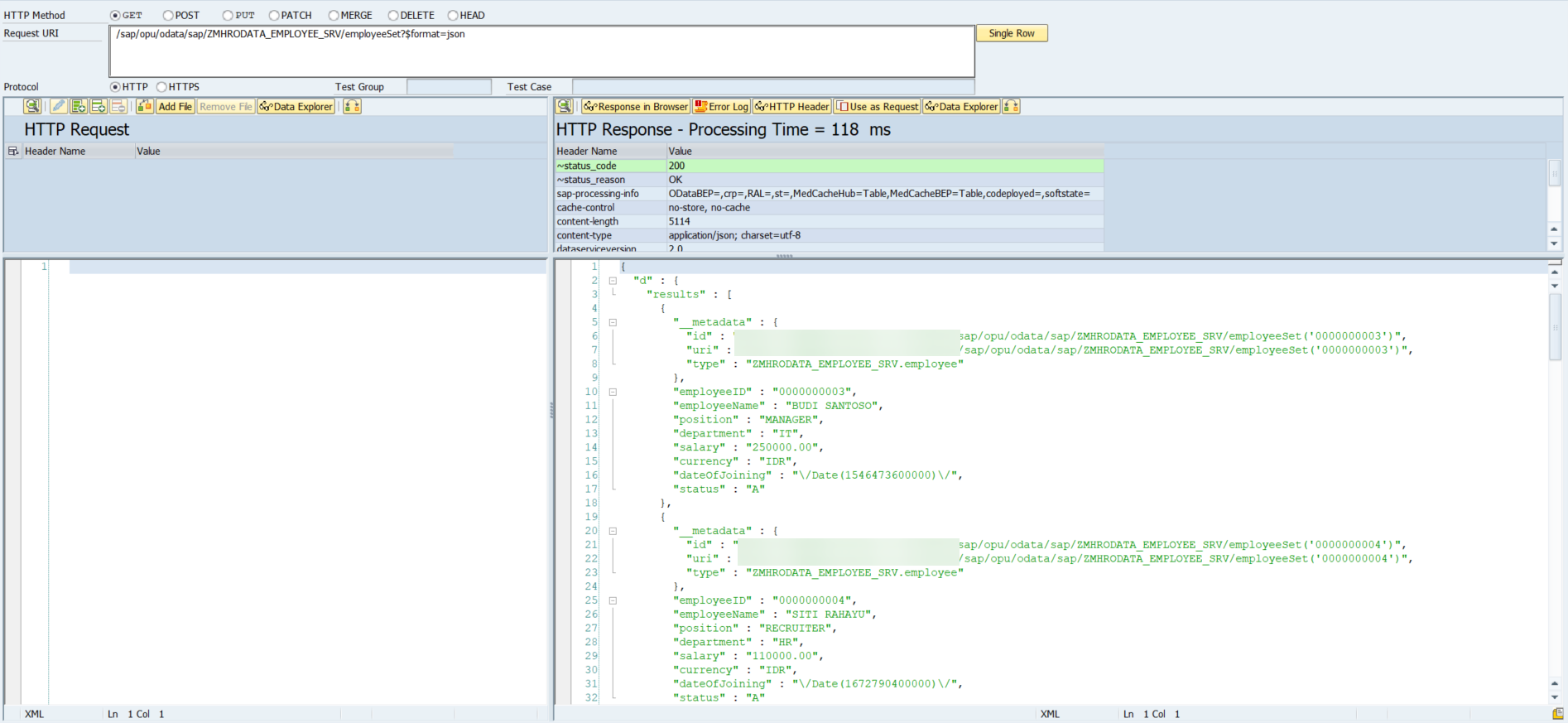The height and width of the screenshot is (723, 1568).
Task: Click the status bar icon at bottom right
Action: 1558,714
